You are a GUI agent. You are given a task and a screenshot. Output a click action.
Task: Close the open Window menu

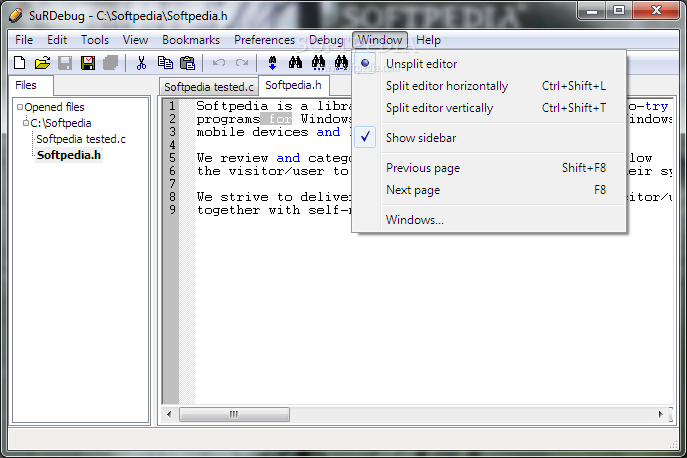tap(380, 40)
